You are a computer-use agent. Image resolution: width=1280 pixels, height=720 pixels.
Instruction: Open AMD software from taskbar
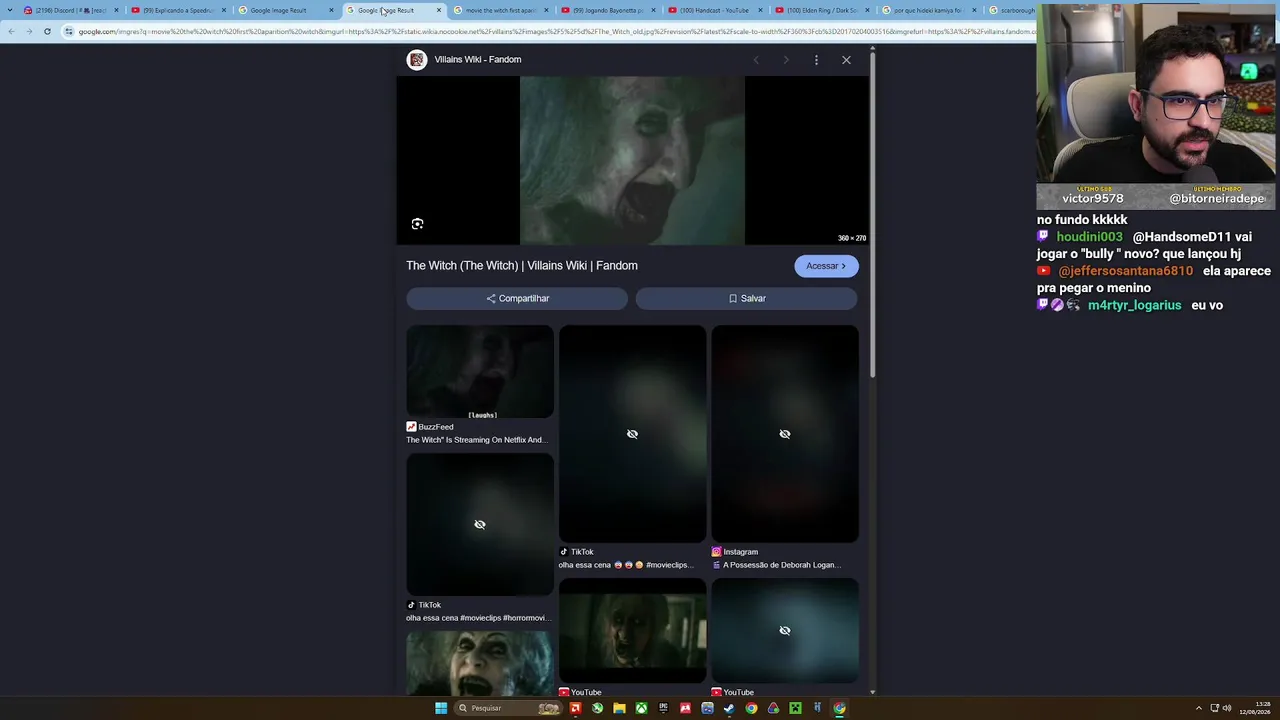[575, 708]
